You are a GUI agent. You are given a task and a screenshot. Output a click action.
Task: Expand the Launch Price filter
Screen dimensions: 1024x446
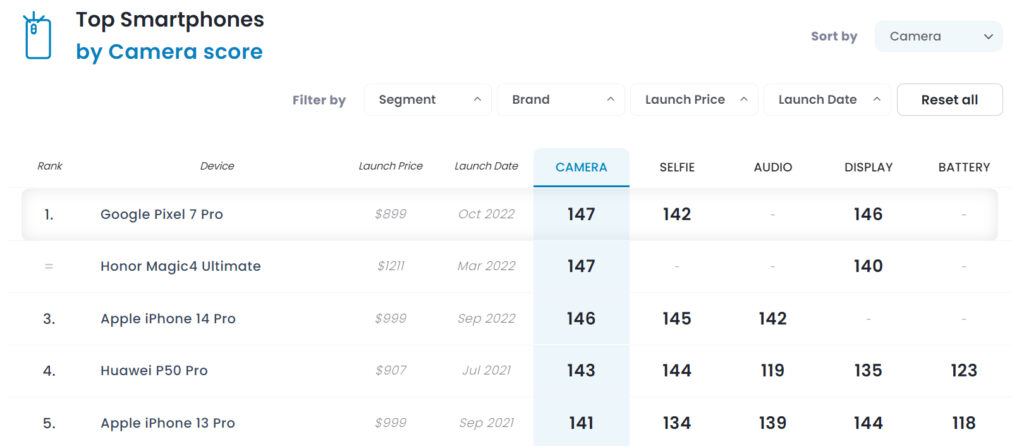[694, 100]
